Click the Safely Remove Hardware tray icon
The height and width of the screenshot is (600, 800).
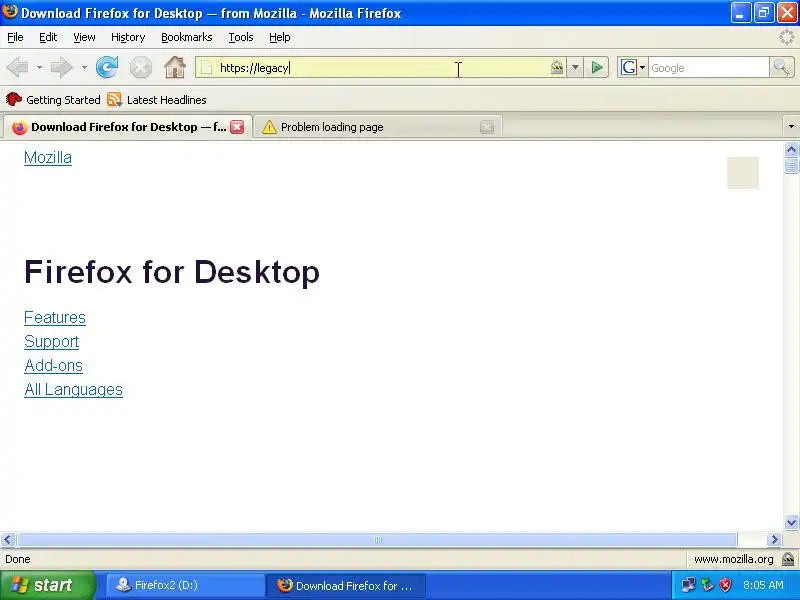(x=707, y=585)
